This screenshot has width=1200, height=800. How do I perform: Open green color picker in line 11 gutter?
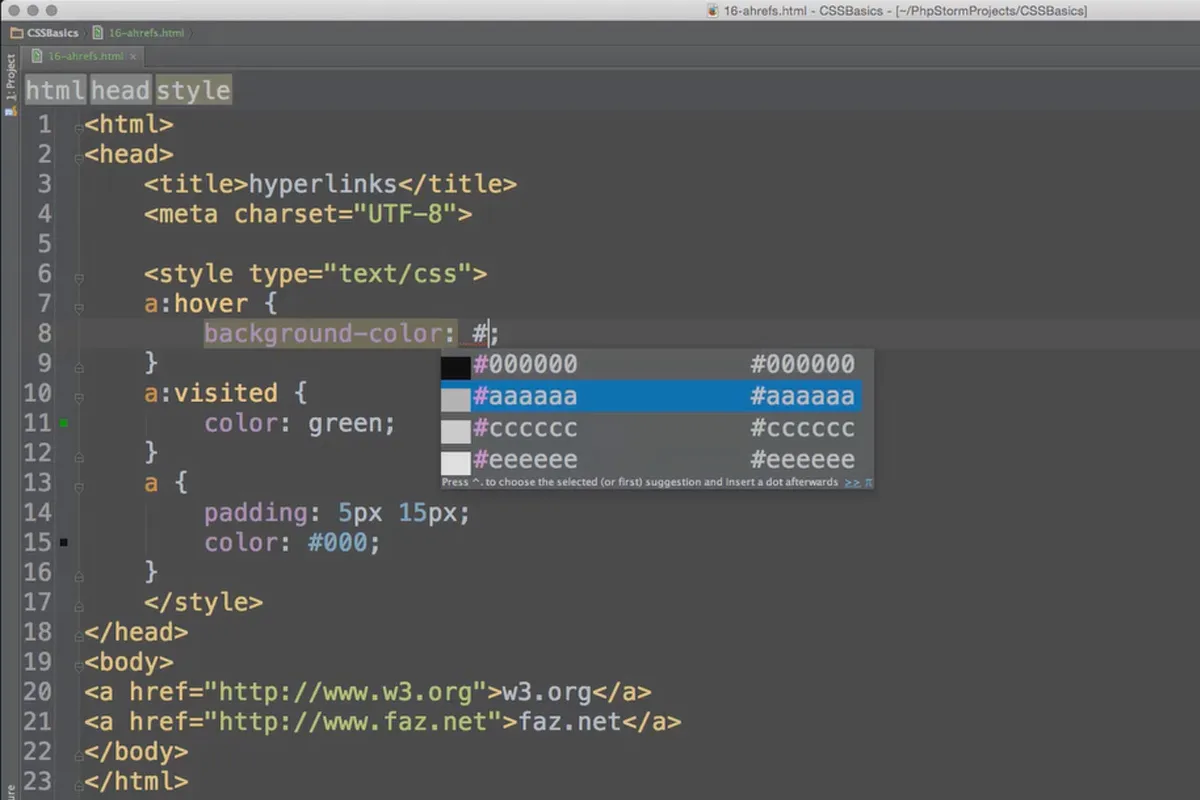click(x=64, y=424)
